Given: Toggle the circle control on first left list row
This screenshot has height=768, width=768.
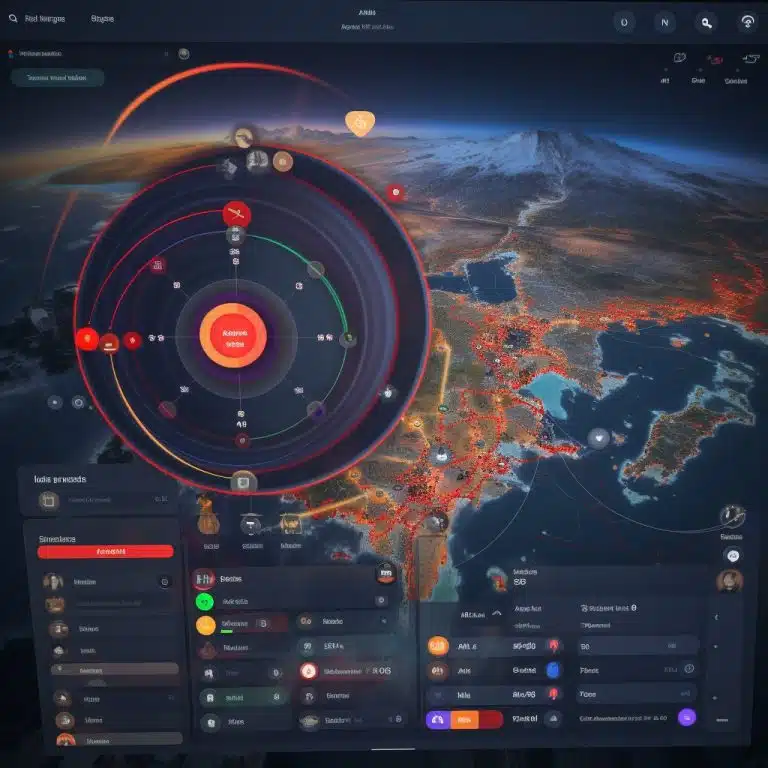Looking at the screenshot, I should (x=165, y=582).
